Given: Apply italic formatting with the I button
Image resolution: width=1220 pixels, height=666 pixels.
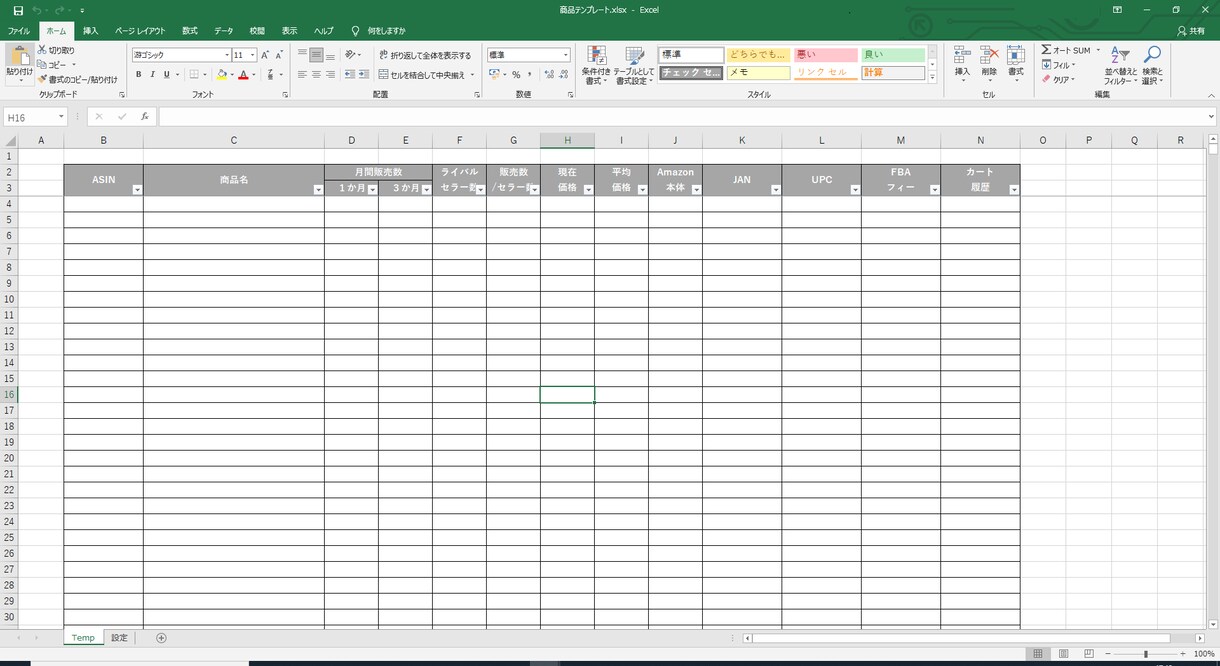Looking at the screenshot, I should [x=152, y=74].
